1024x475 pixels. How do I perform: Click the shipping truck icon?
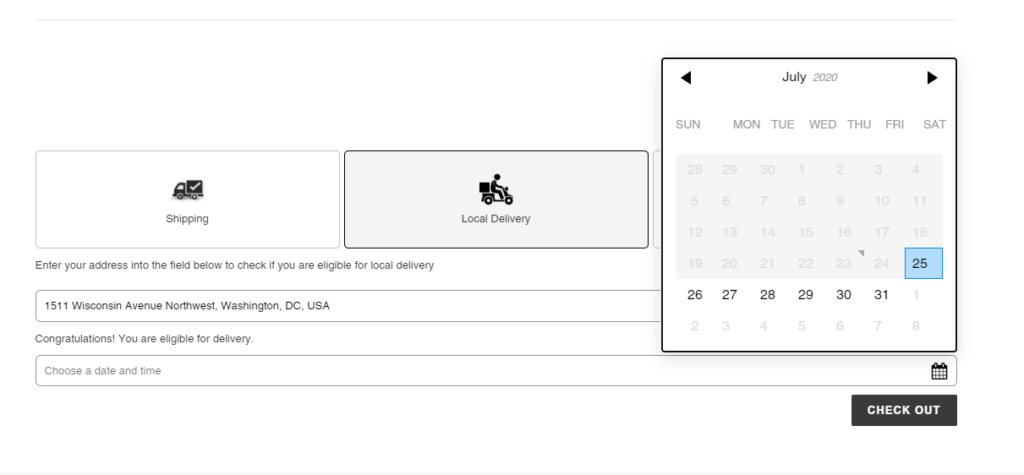coord(187,190)
